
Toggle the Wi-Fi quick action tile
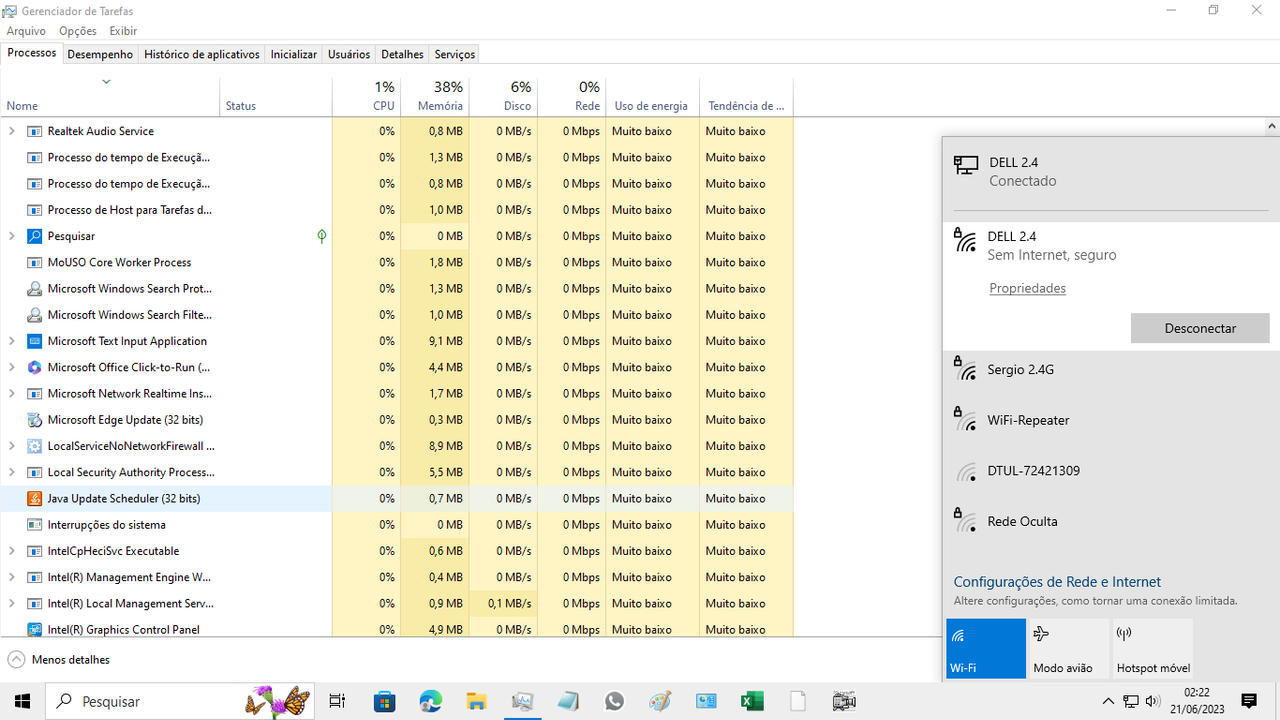pyautogui.click(x=986, y=649)
